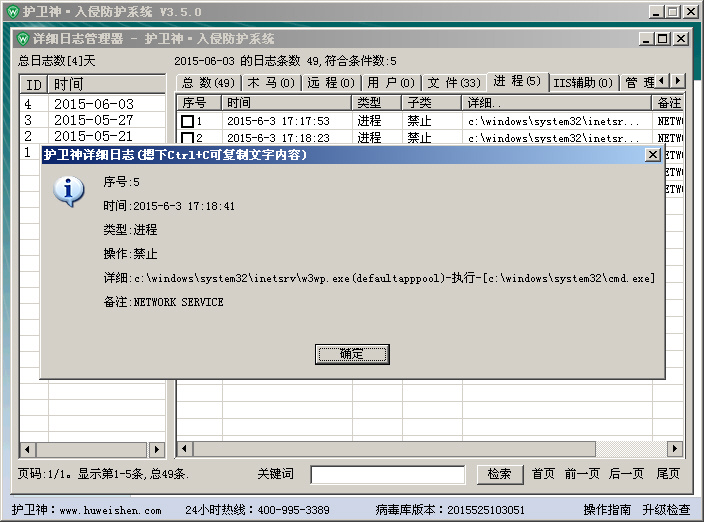The height and width of the screenshot is (522, 704).
Task: Confirm the dialog with 确定 button
Action: click(352, 354)
